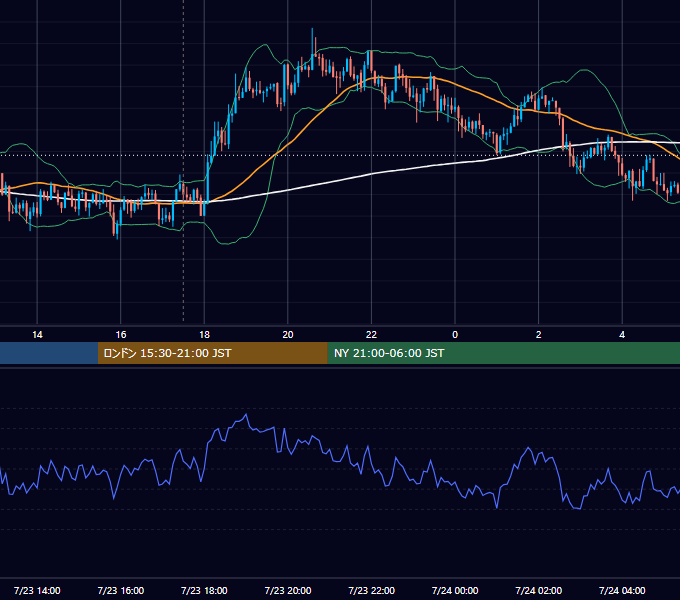This screenshot has height=600, width=680.
Task: Click the blue session bar before ロンドン
Action: tap(49, 353)
